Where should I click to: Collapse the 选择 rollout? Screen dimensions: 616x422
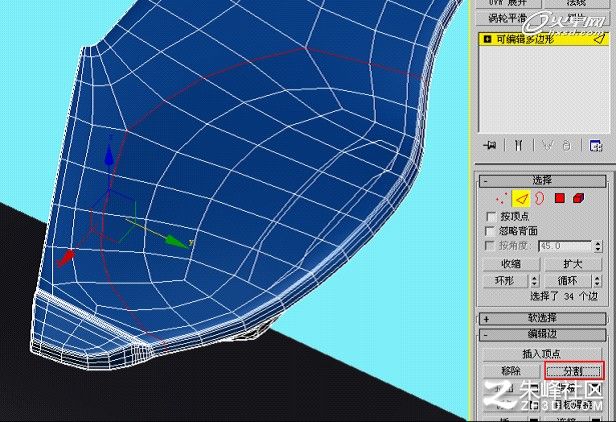pos(542,181)
